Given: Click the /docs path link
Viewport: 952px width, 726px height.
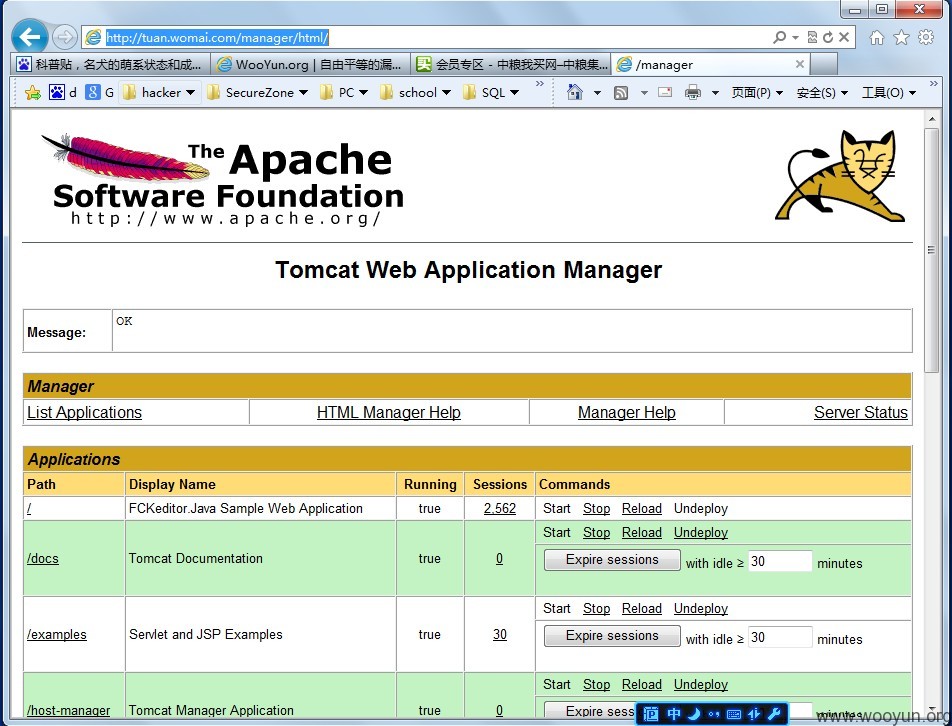Looking at the screenshot, I should [x=42, y=558].
